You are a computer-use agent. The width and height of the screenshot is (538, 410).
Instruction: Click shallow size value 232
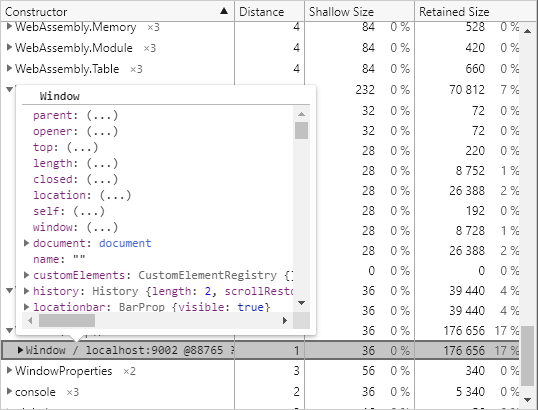click(x=365, y=90)
